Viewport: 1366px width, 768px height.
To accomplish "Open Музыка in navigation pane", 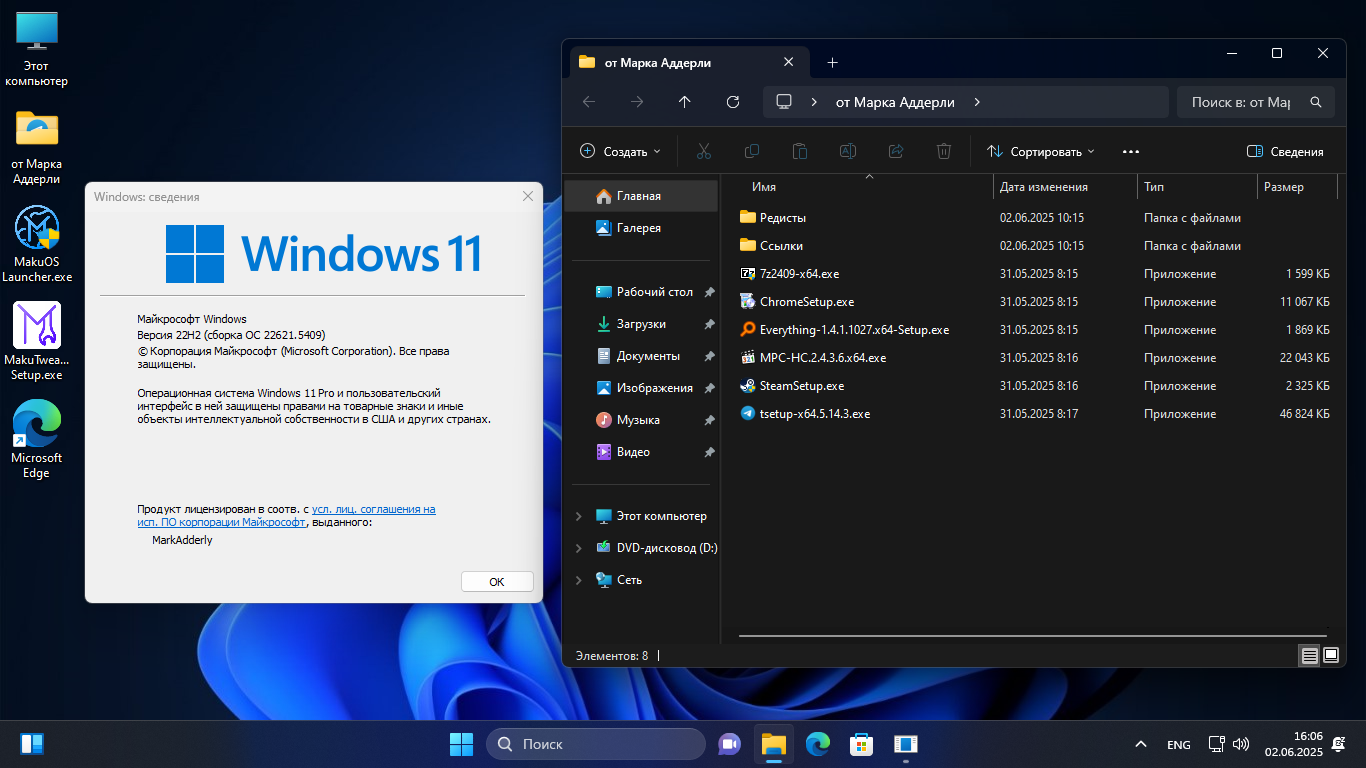I will [641, 420].
